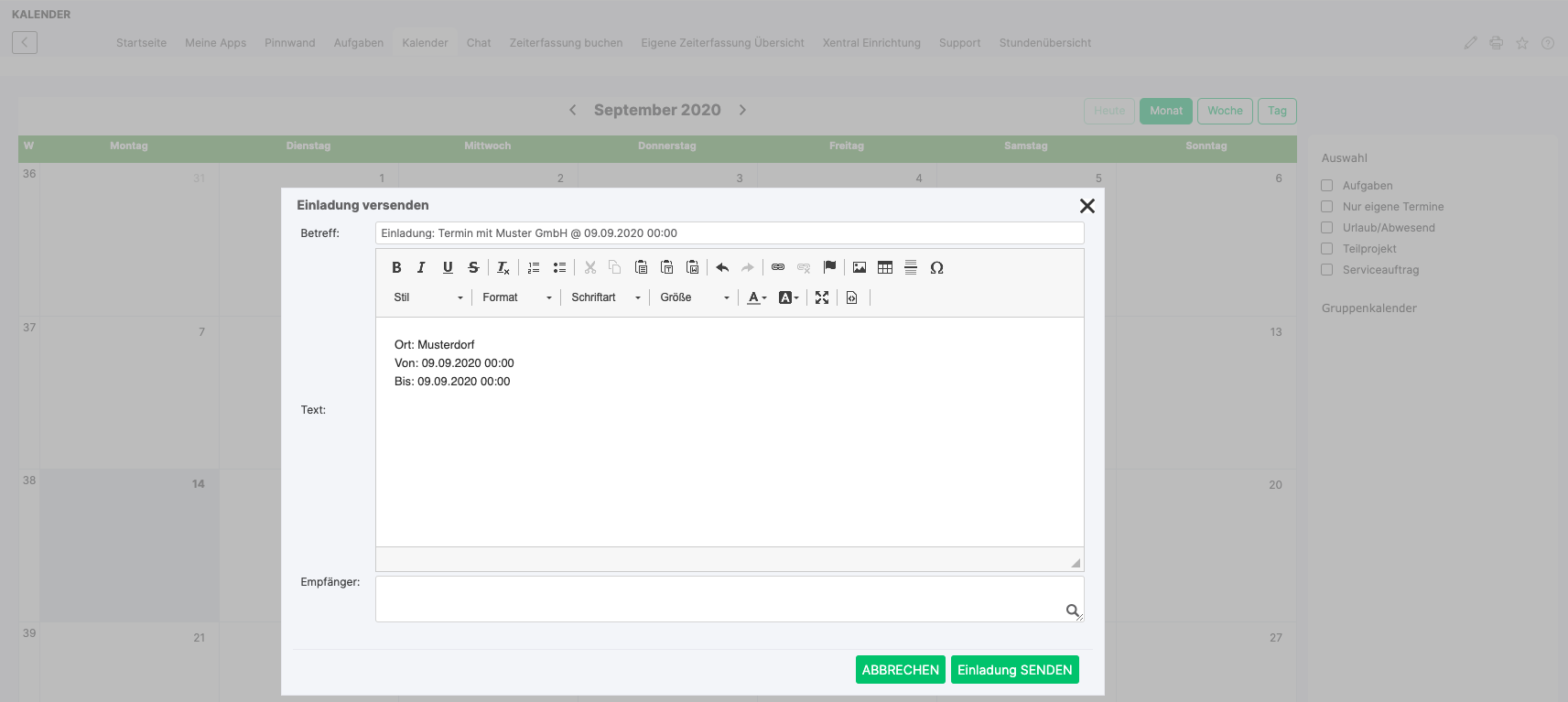The height and width of the screenshot is (702, 1568).
Task: Open the special character (Omega) picker
Action: click(936, 267)
